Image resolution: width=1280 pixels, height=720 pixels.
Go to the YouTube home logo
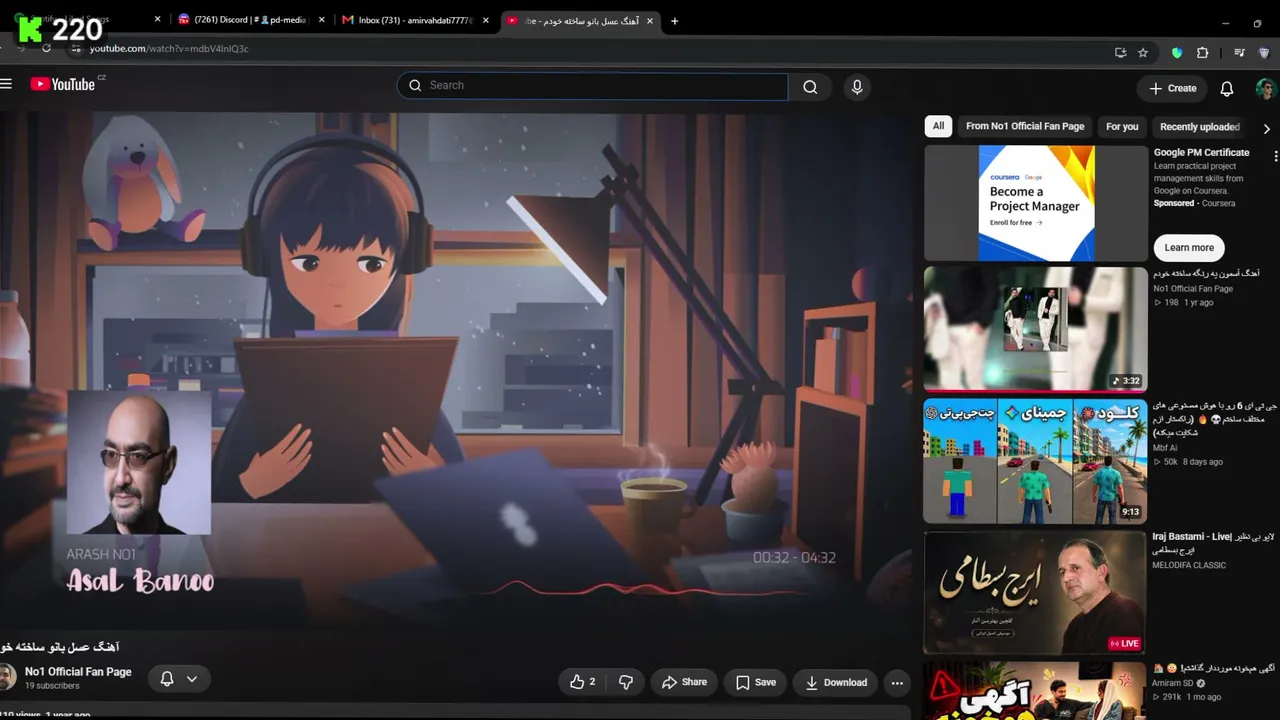pos(62,85)
